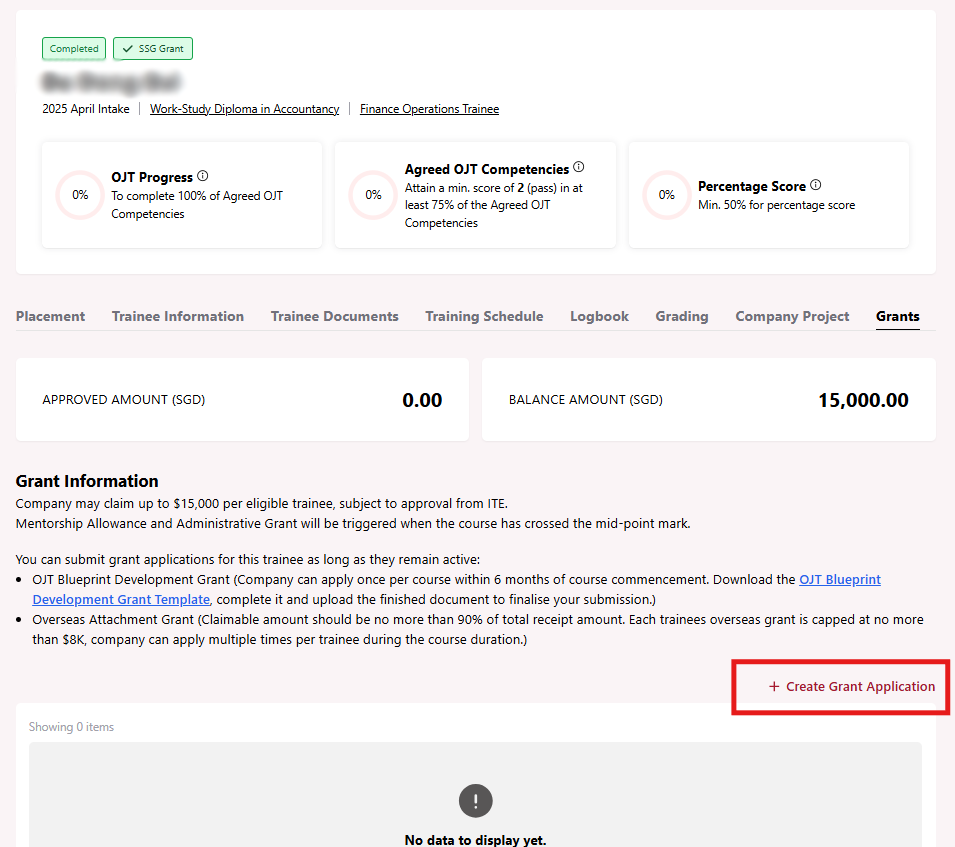Click the Agreed OJT Competencies info icon
This screenshot has width=955, height=847.
pyautogui.click(x=578, y=168)
